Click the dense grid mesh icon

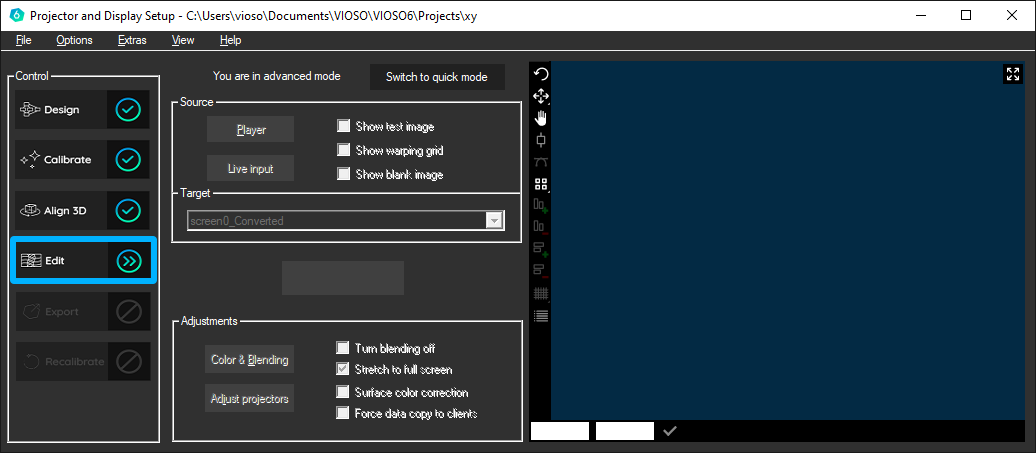tap(540, 293)
